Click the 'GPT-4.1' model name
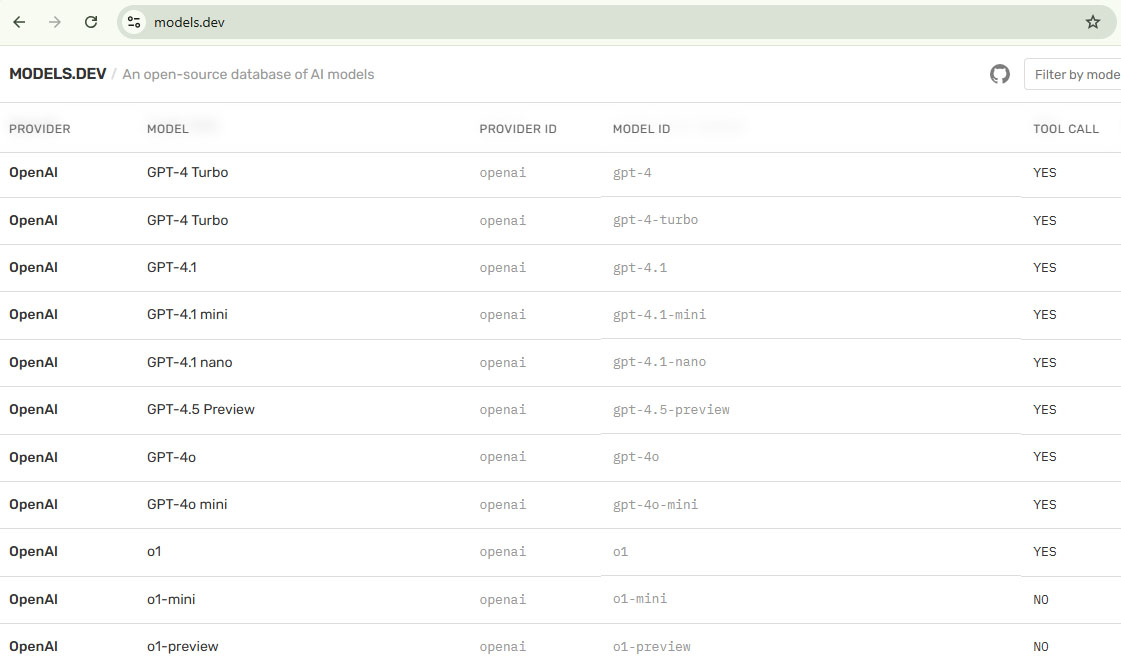The height and width of the screenshot is (662, 1121). [x=172, y=267]
